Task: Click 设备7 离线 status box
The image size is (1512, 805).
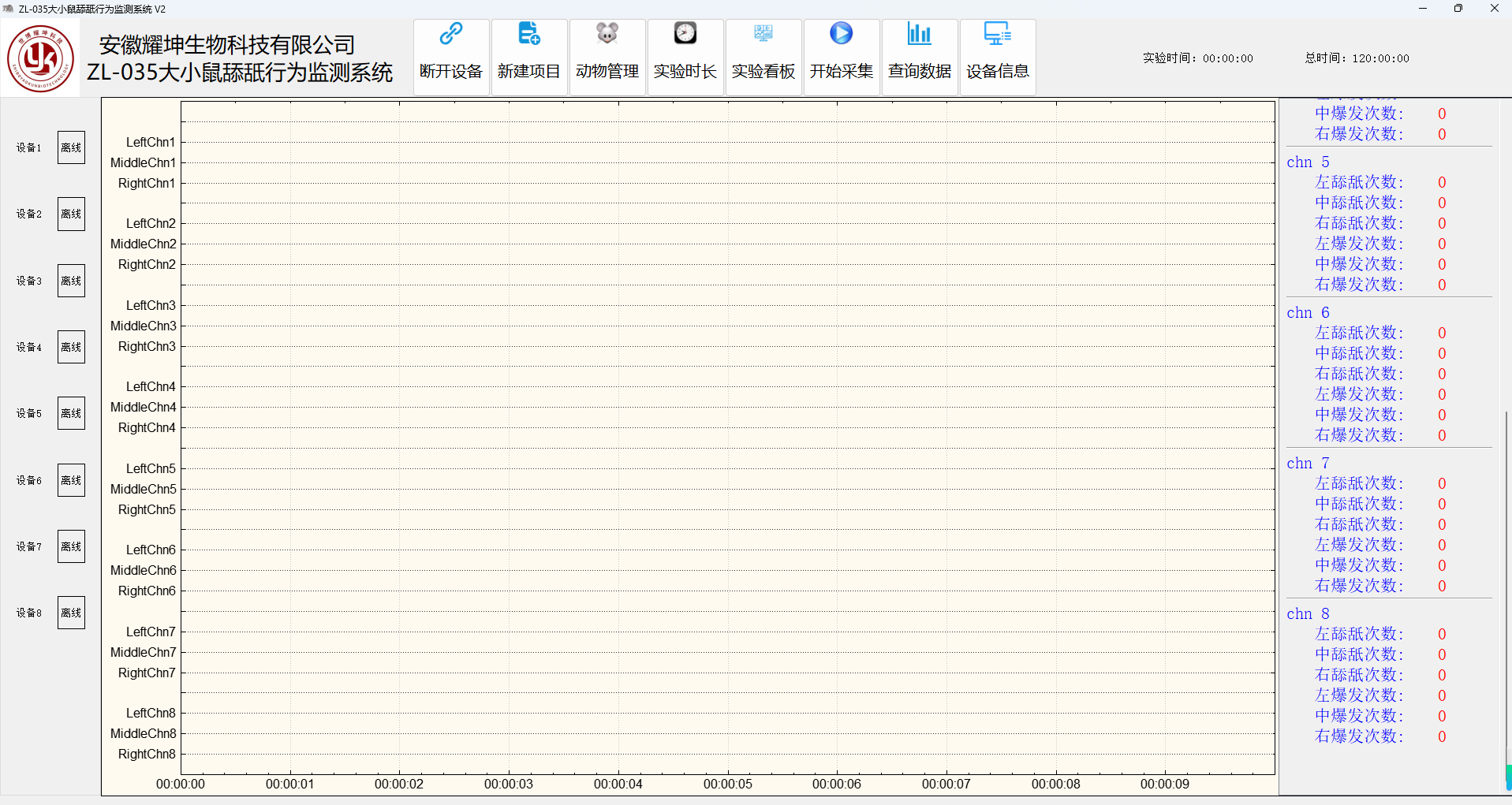Action: pyautogui.click(x=71, y=546)
